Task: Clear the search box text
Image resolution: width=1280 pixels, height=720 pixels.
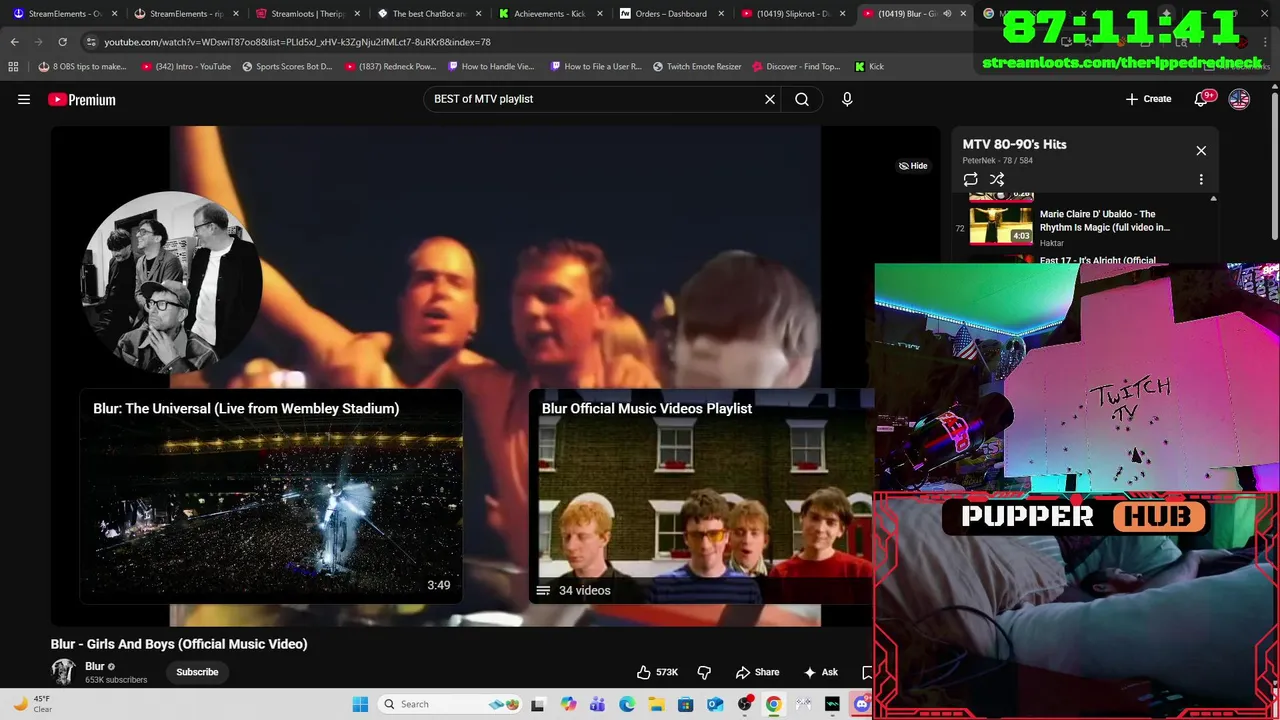Action: coord(770,99)
